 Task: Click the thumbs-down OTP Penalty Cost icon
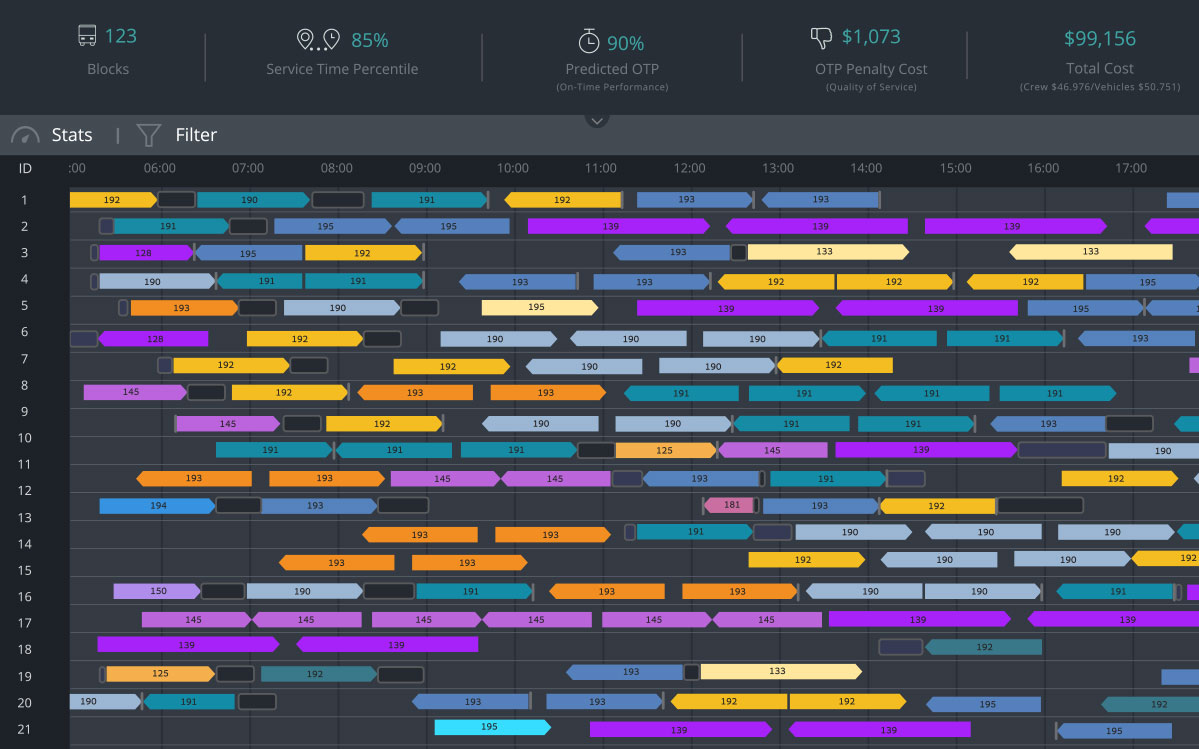820,37
